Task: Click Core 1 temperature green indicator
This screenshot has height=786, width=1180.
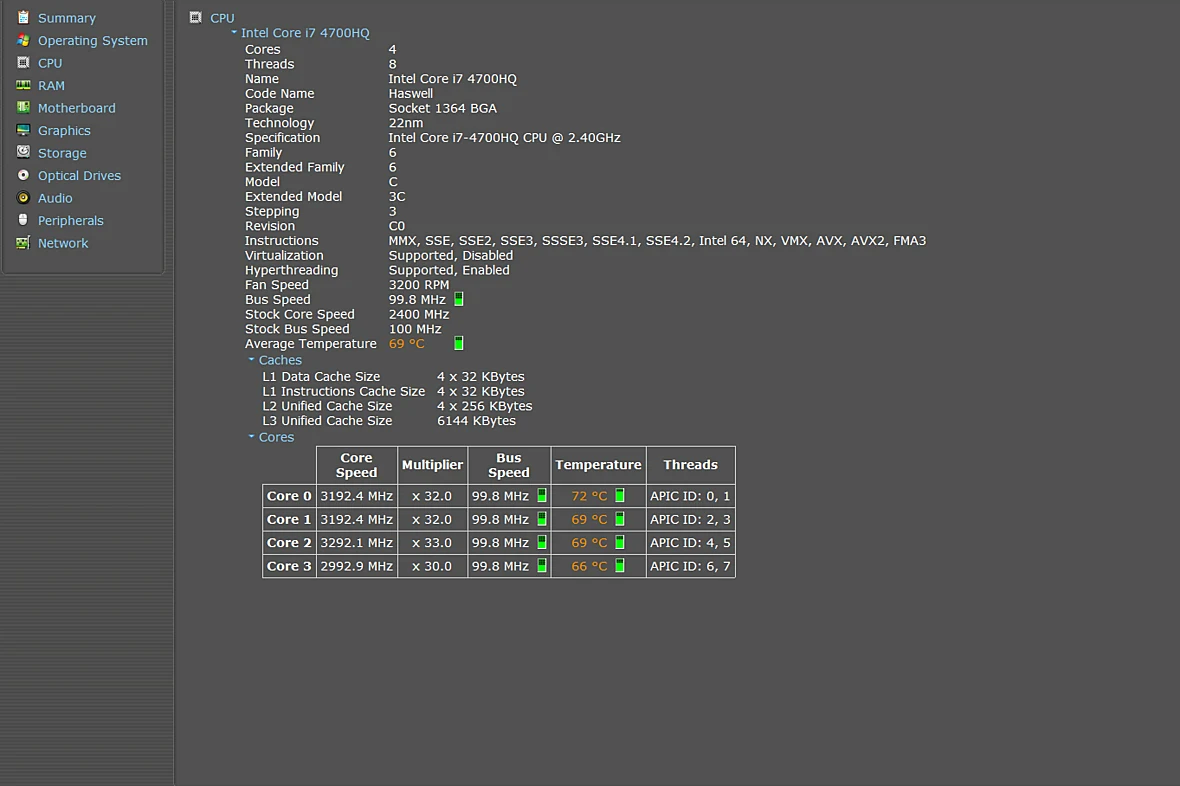Action: pos(620,519)
